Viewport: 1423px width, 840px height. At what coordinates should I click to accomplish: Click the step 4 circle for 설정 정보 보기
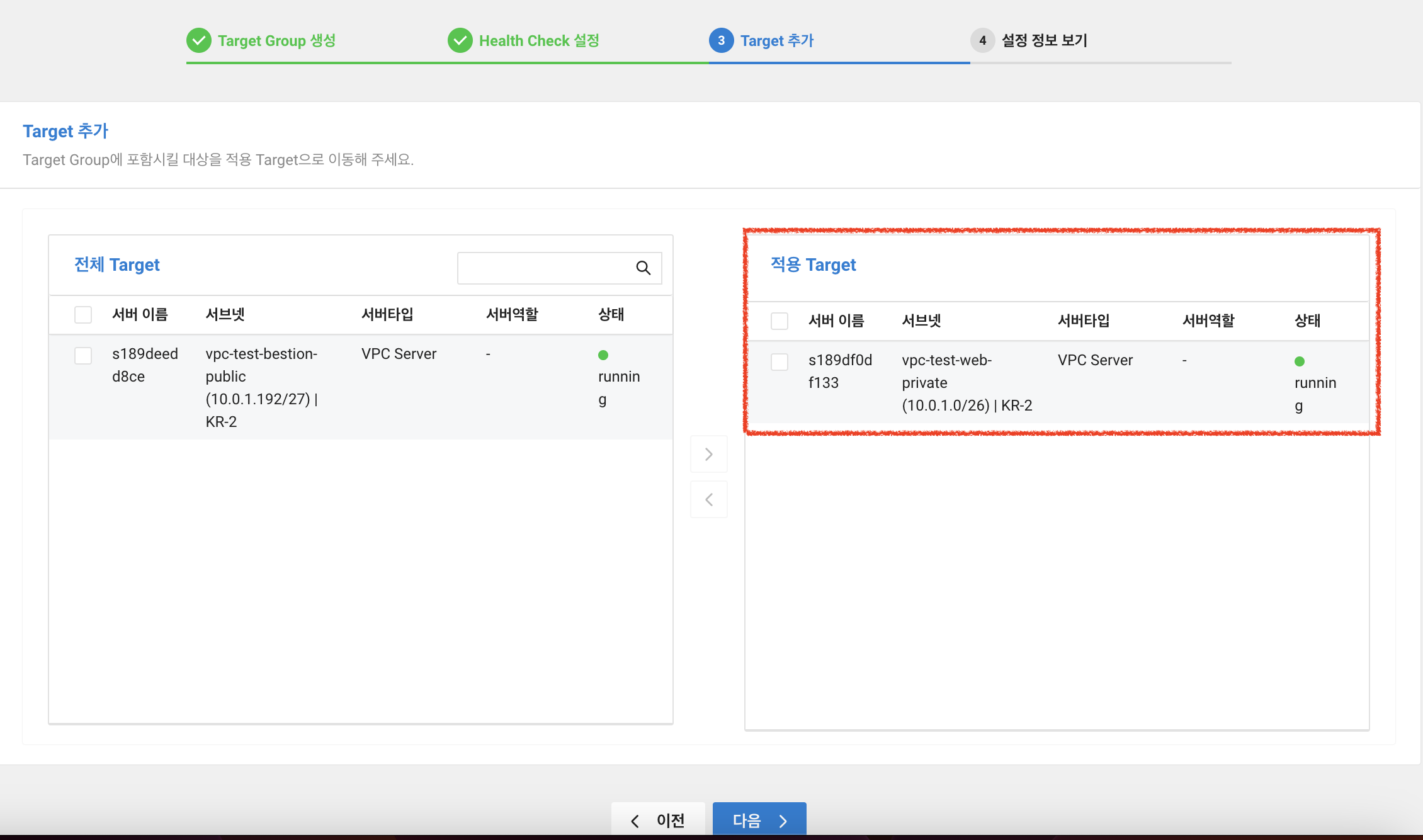tap(982, 41)
